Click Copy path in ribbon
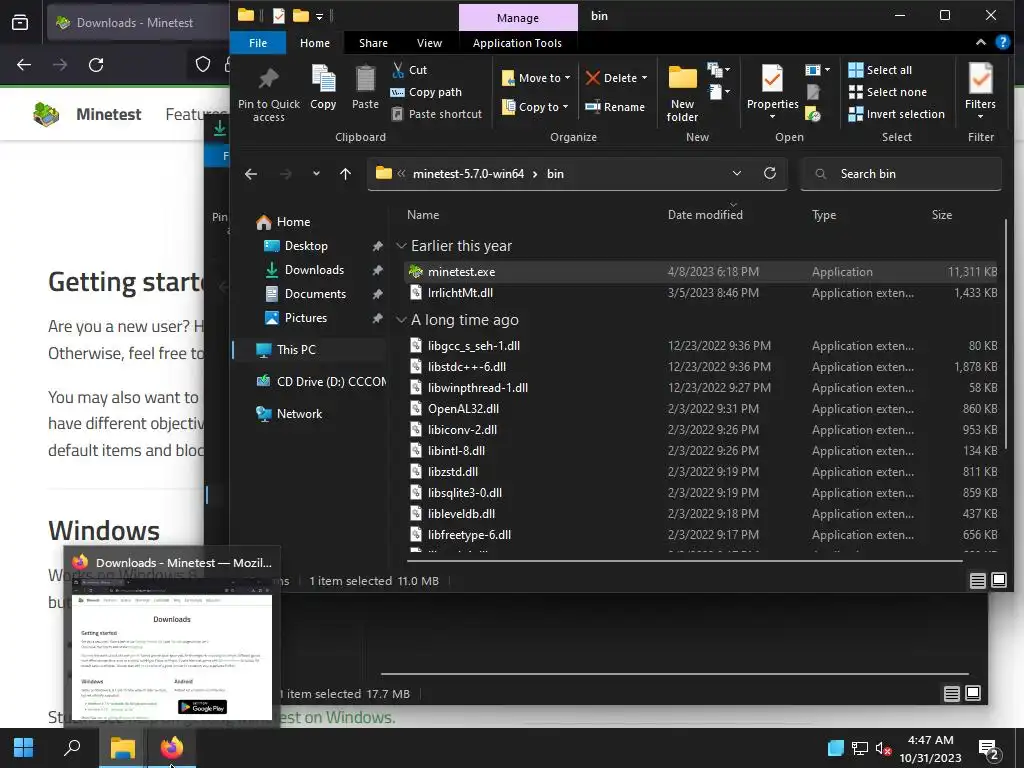Image resolution: width=1024 pixels, height=768 pixels. [x=426, y=92]
